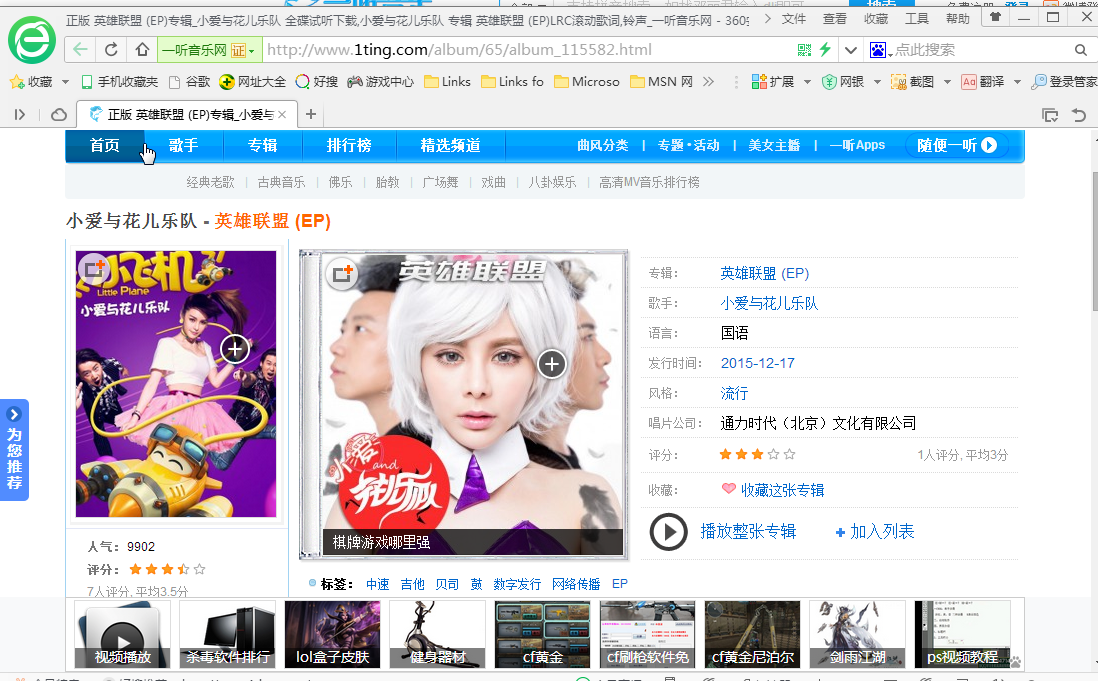The image size is (1098, 681).
Task: Close the 英雄联盟 (EP)专辑 tab
Action: pyautogui.click(x=282, y=114)
